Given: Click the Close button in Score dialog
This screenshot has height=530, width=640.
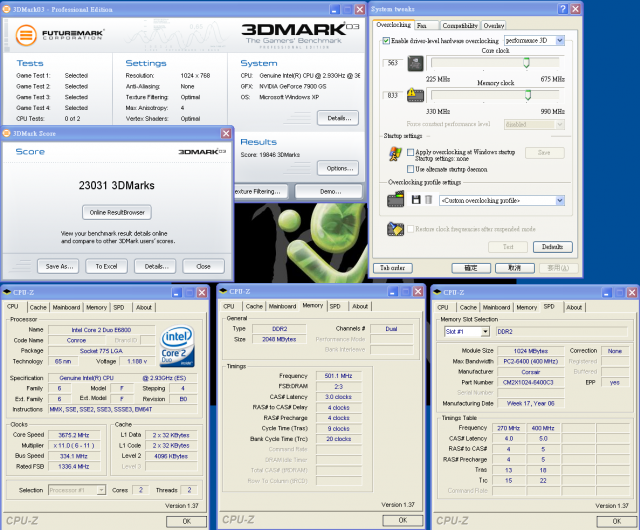Looking at the screenshot, I should [x=203, y=266].
